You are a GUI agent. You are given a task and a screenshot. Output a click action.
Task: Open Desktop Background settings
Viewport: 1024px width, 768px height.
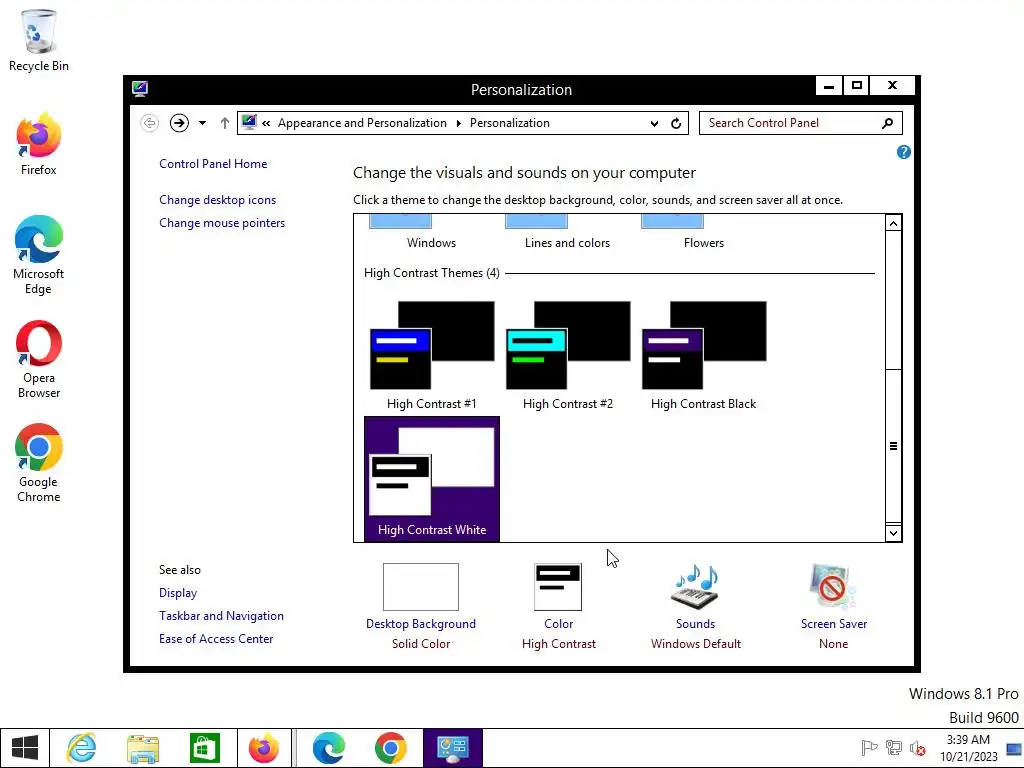click(x=421, y=607)
